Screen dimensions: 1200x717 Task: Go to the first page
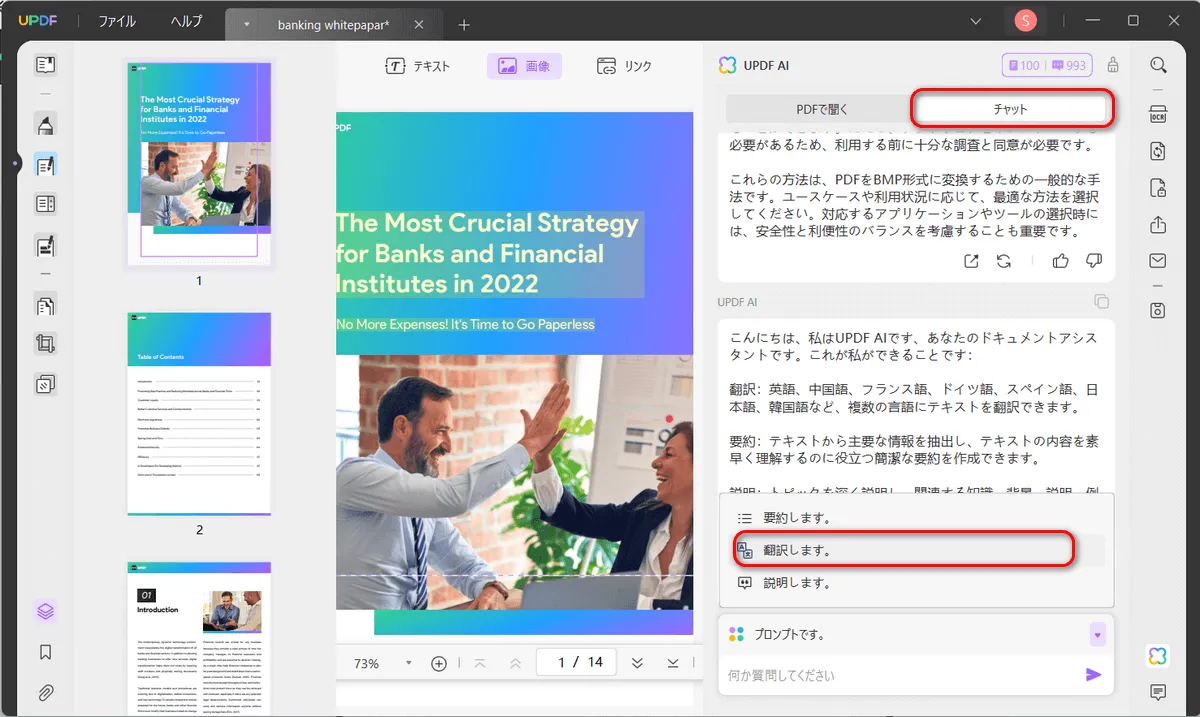[x=479, y=663]
